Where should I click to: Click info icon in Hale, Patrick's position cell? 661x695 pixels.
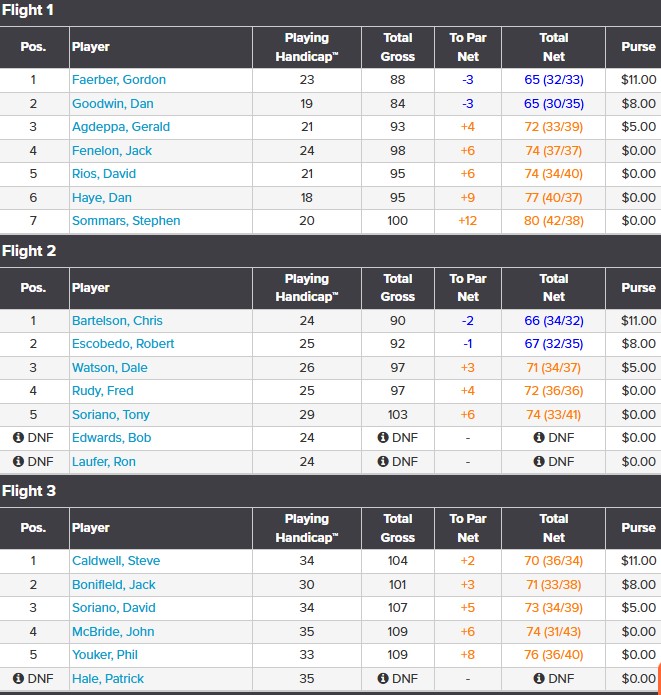(x=18, y=679)
